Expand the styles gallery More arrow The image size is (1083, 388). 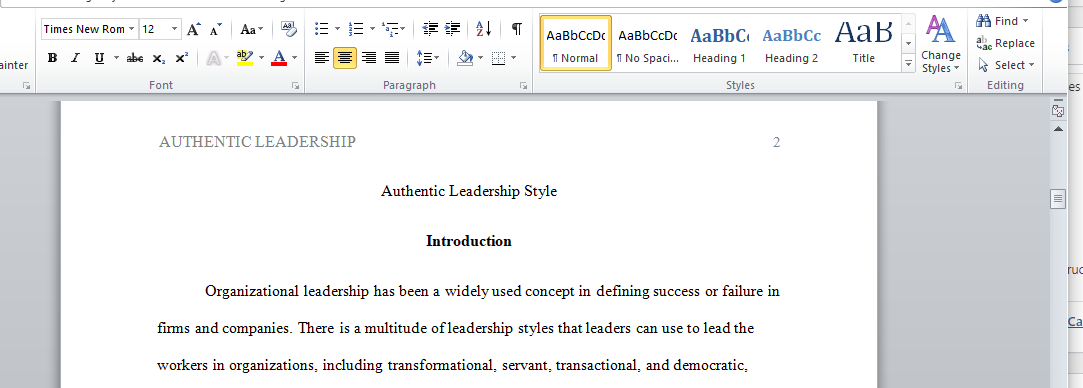point(908,63)
